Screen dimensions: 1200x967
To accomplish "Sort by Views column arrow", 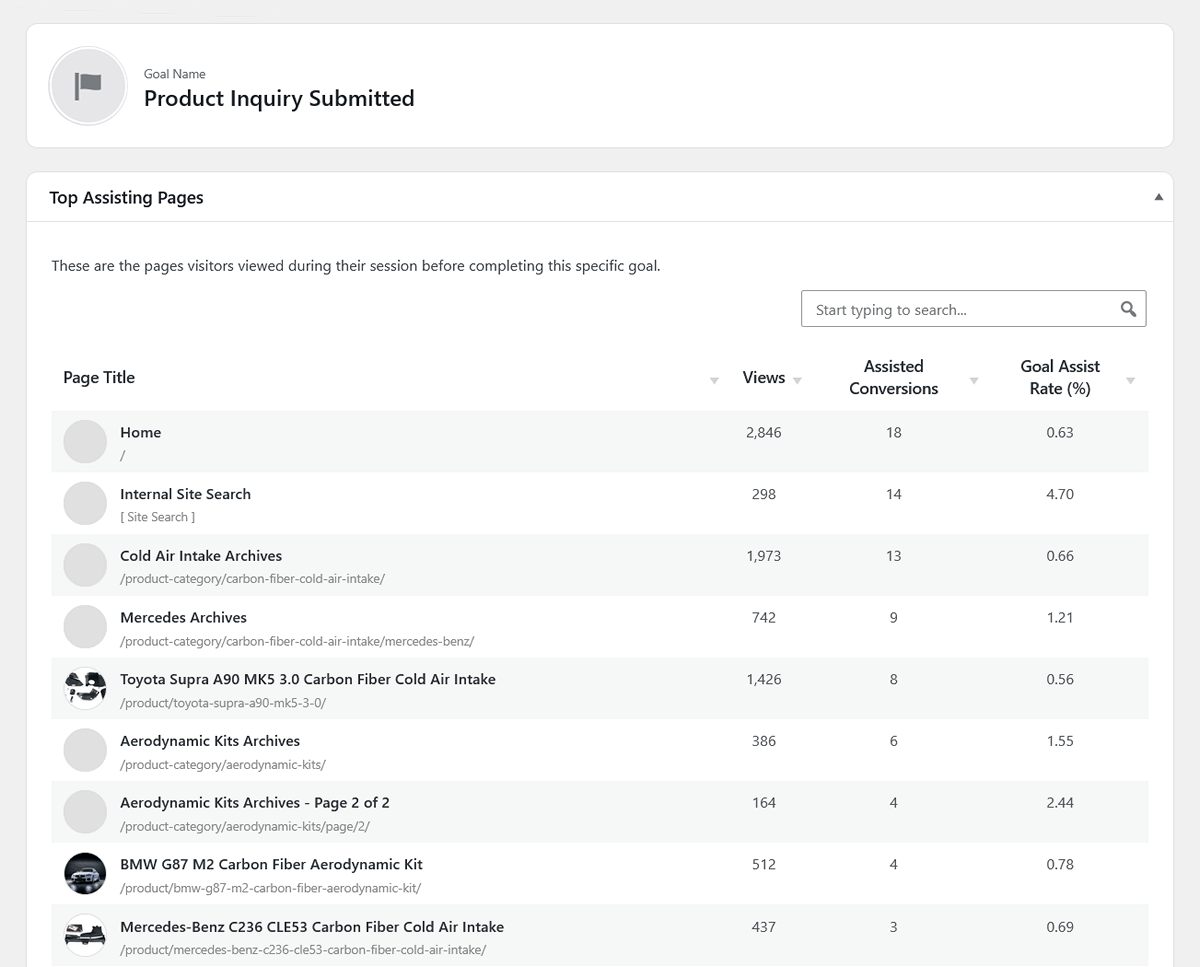I will click(797, 380).
